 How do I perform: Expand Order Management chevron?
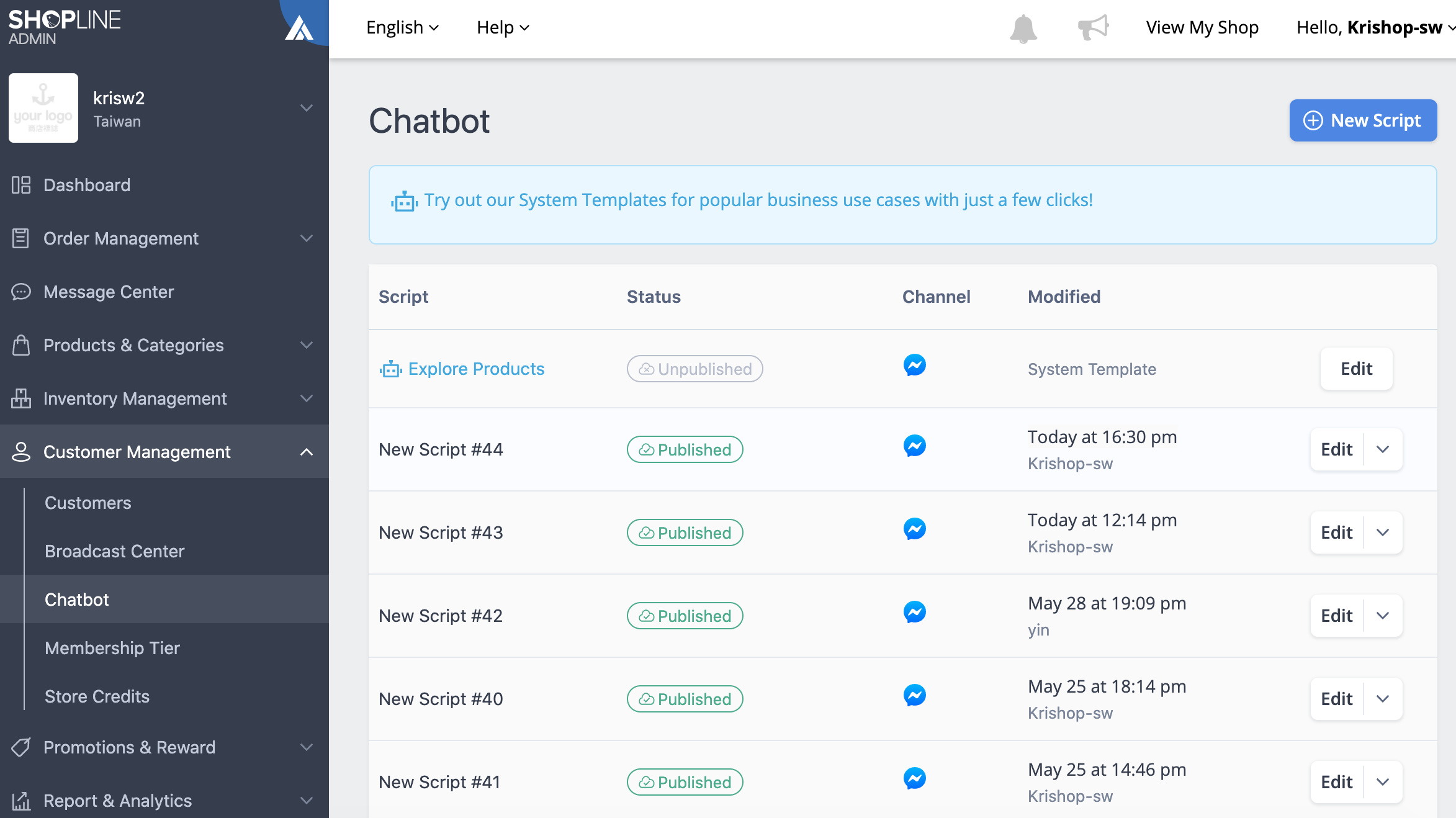tap(307, 238)
